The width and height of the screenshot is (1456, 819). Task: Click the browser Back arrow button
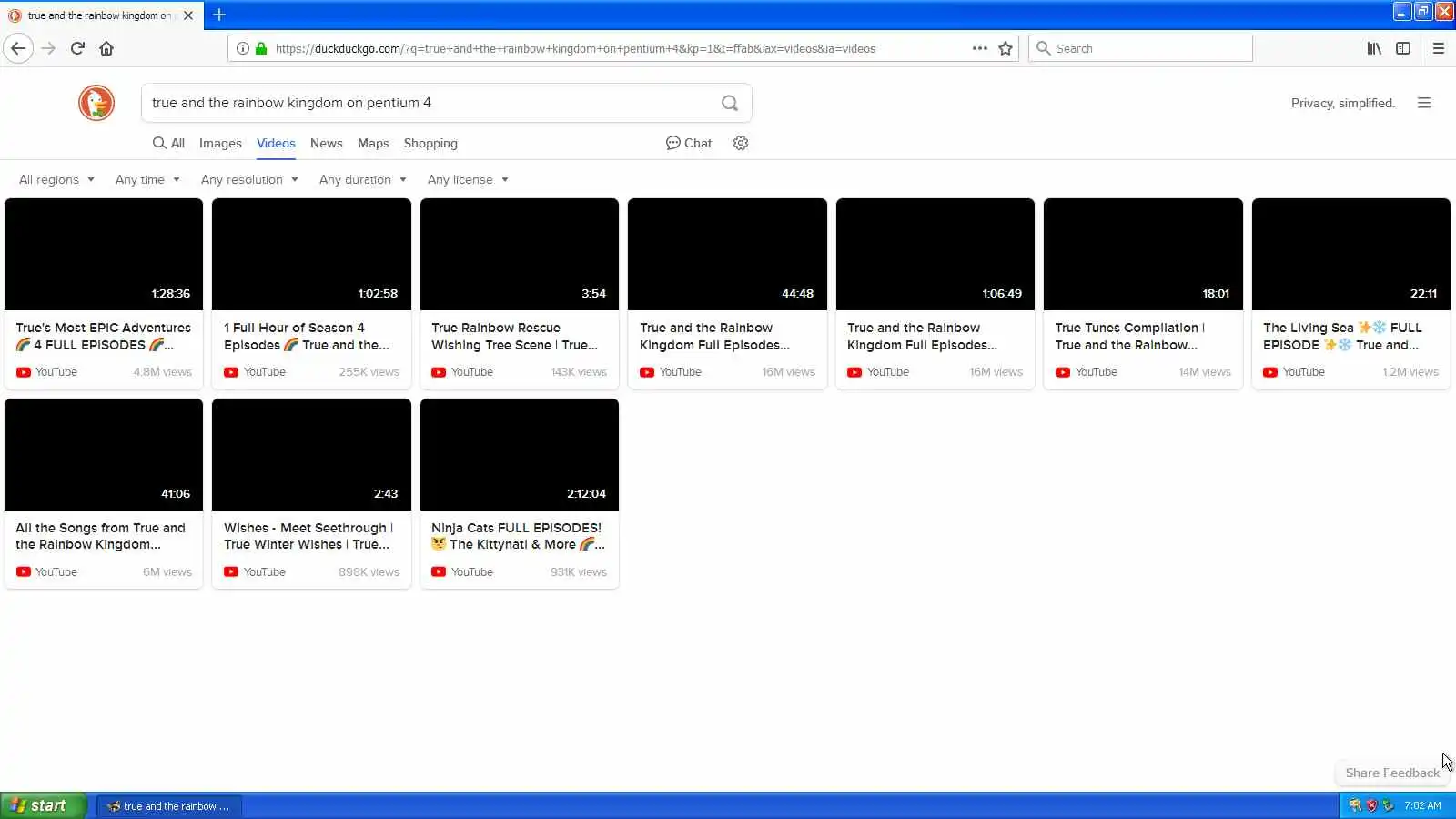[18, 48]
